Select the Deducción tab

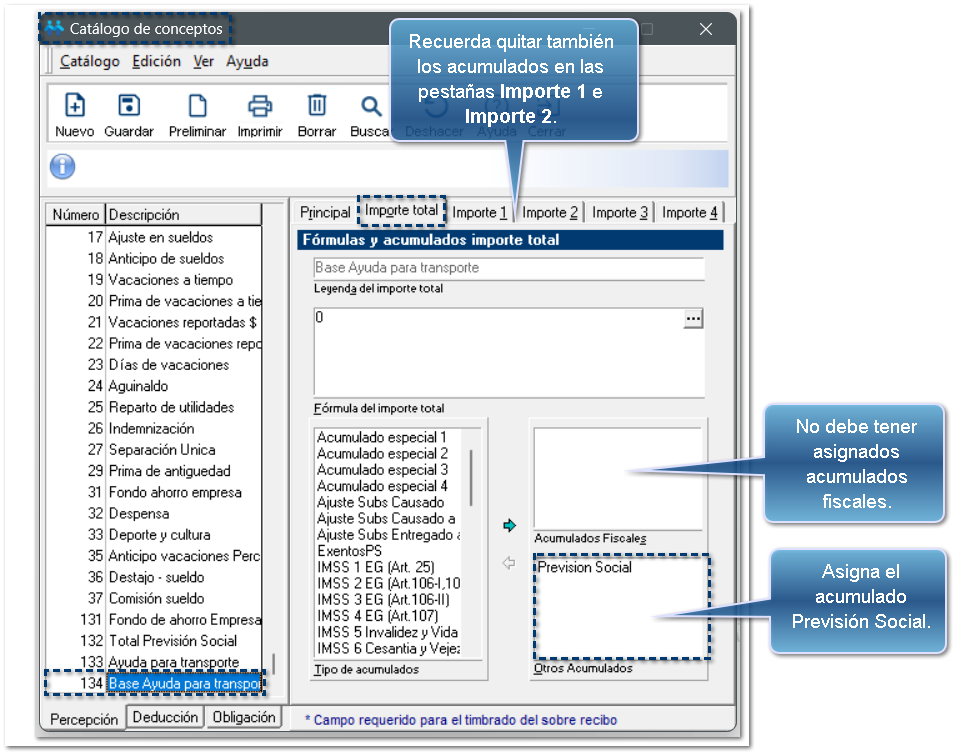click(166, 717)
